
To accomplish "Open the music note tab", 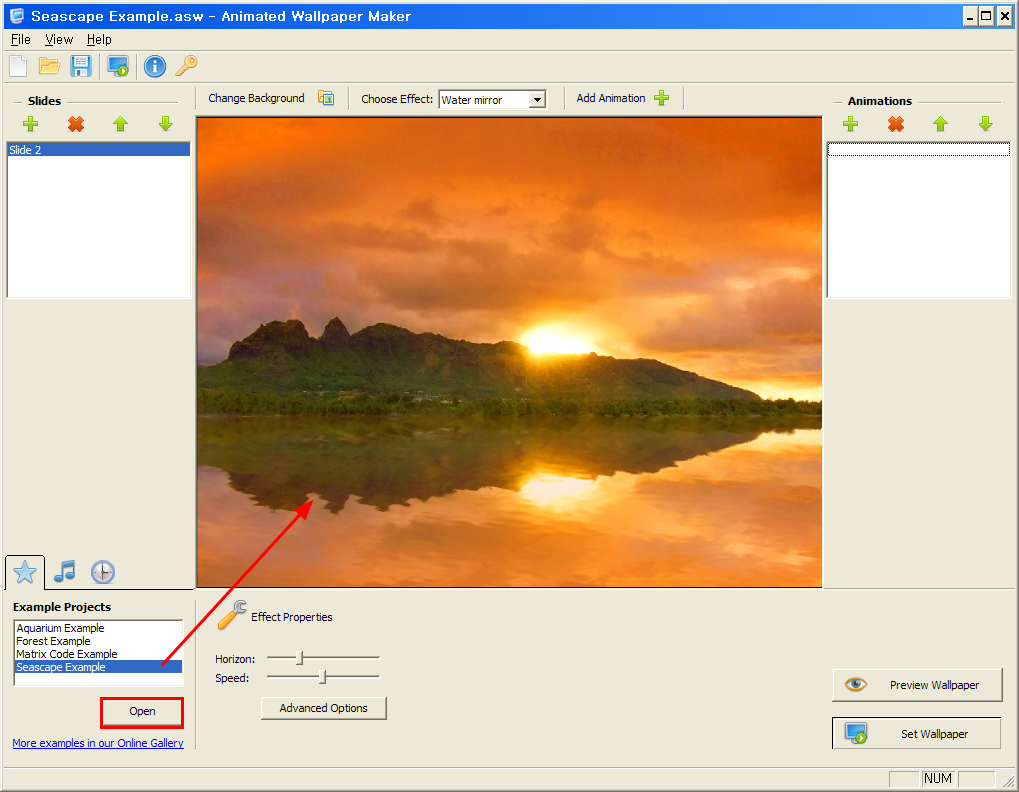I will (64, 572).
